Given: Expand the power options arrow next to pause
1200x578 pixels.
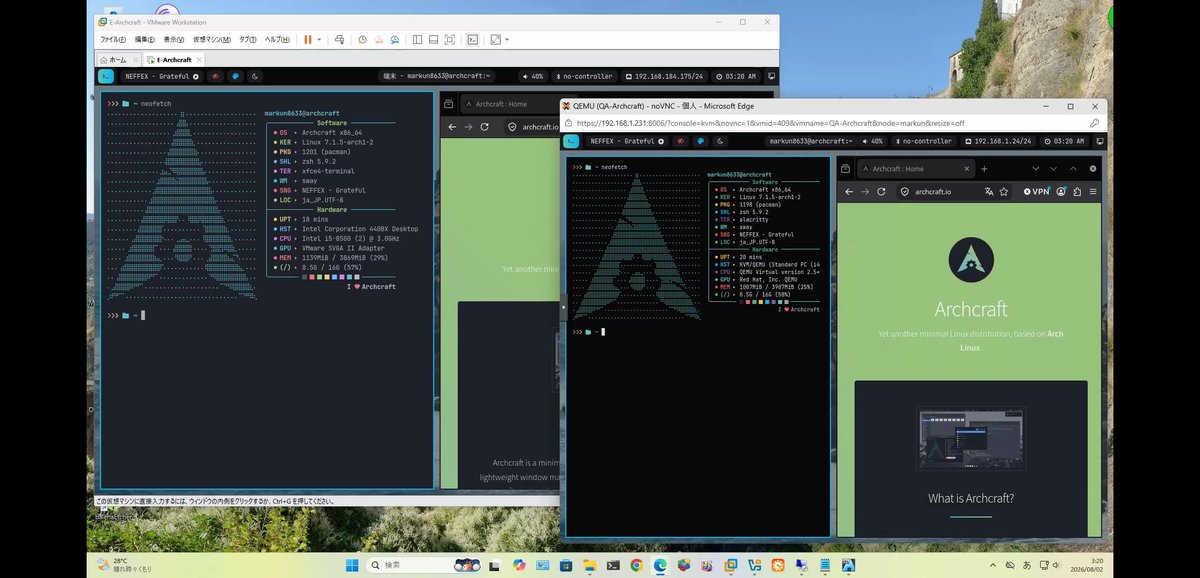Looking at the screenshot, I should click(x=319, y=40).
